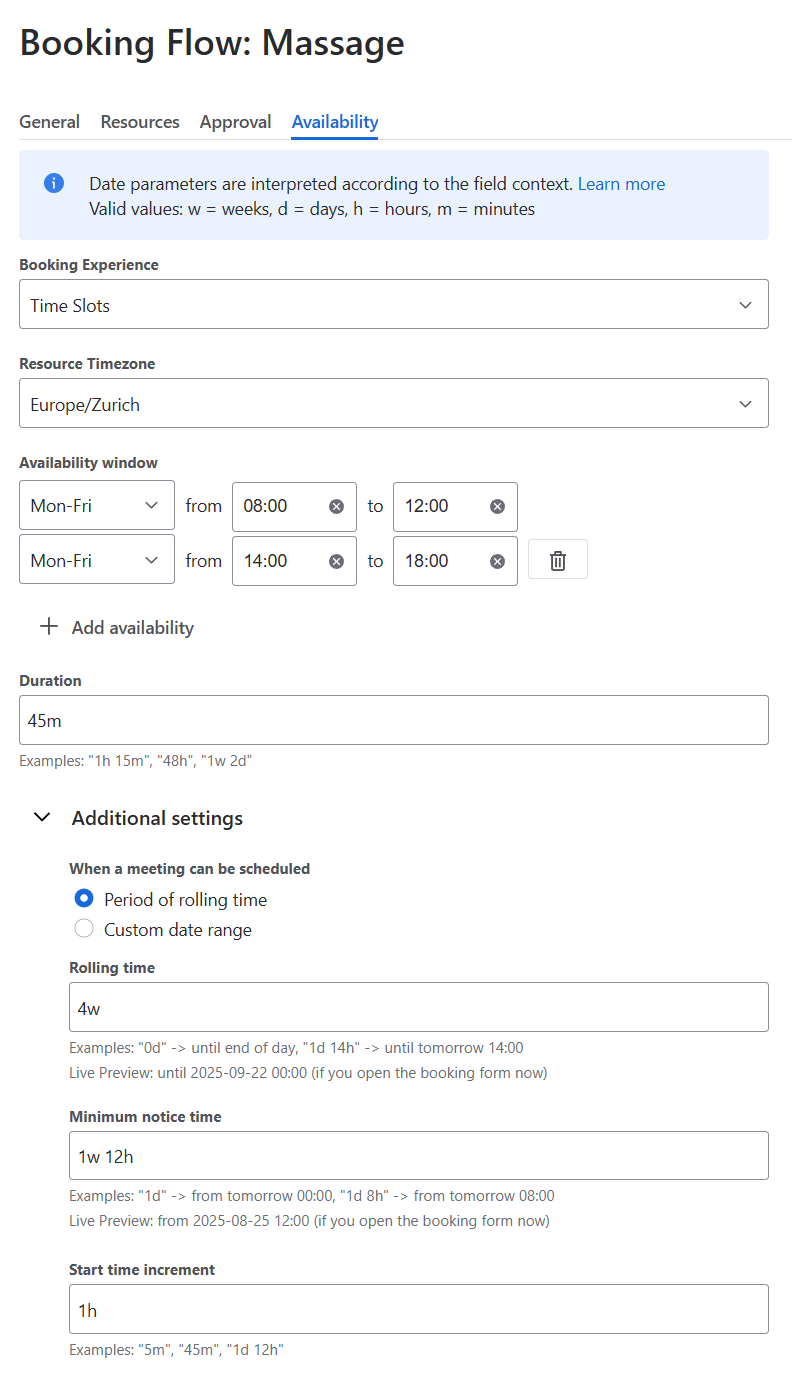The height and width of the screenshot is (1382, 792).
Task: Select Period of rolling time option
Action: click(x=85, y=899)
